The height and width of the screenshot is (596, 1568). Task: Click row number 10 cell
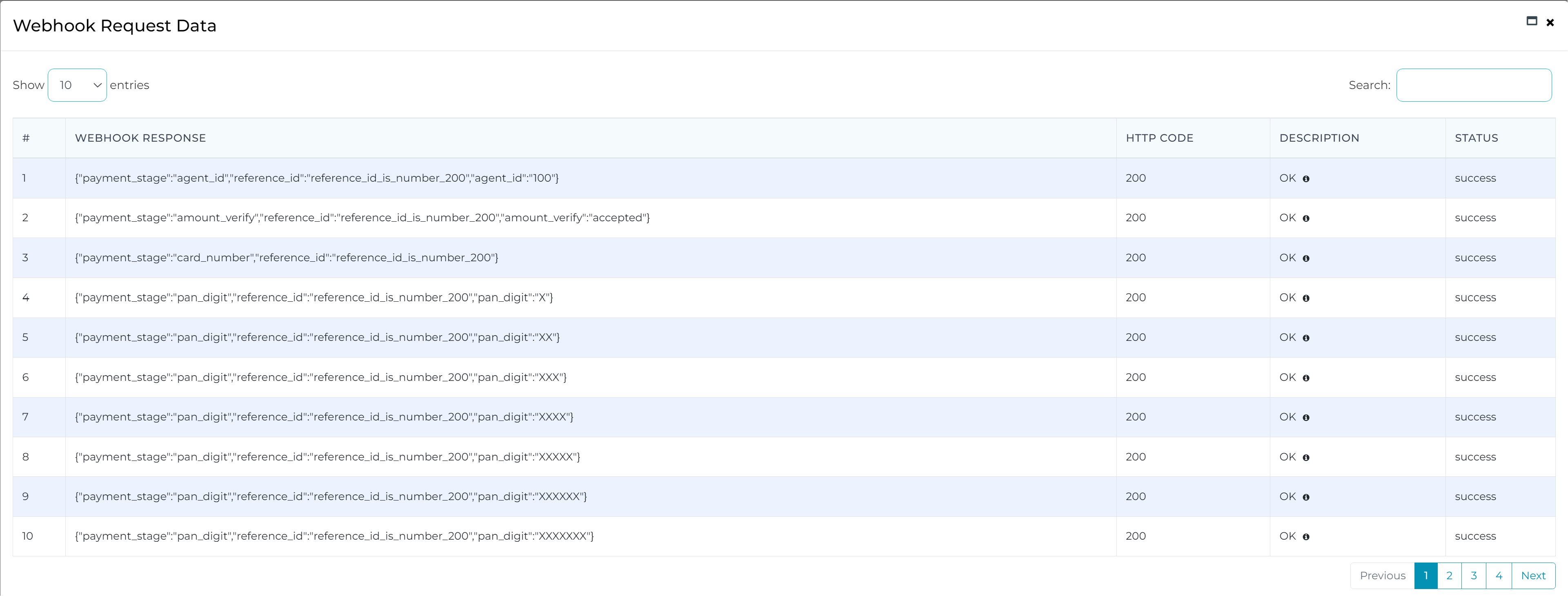click(x=39, y=536)
